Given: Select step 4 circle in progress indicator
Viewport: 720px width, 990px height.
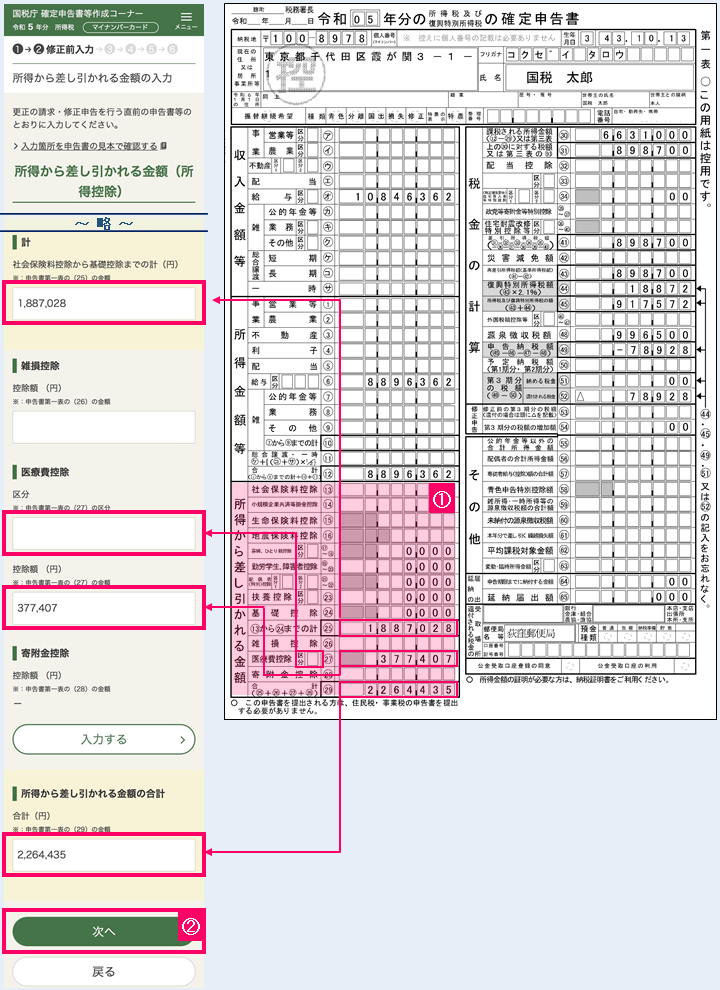Looking at the screenshot, I should pos(131,49).
